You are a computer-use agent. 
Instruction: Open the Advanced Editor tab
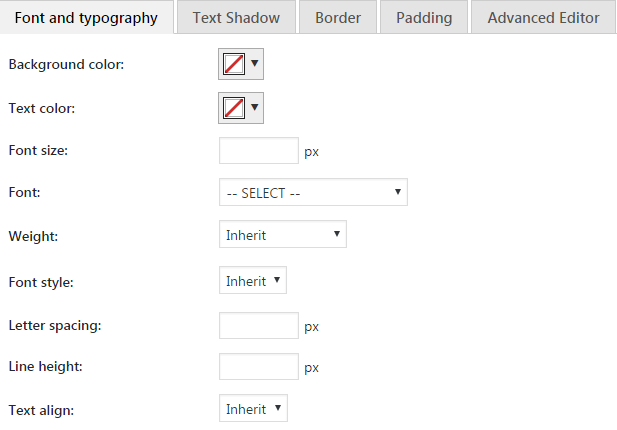click(x=543, y=17)
